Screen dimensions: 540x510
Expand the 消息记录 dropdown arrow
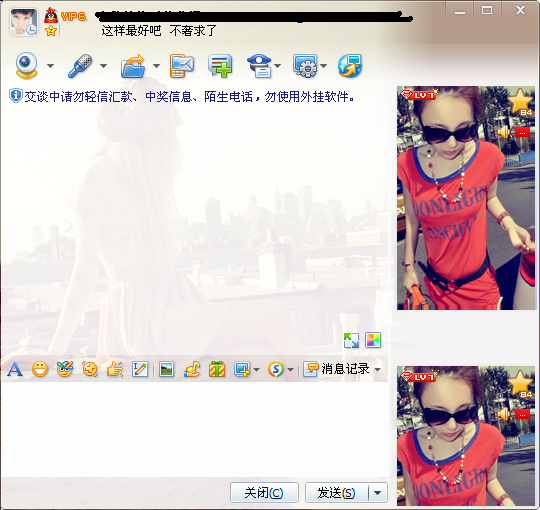[x=378, y=370]
